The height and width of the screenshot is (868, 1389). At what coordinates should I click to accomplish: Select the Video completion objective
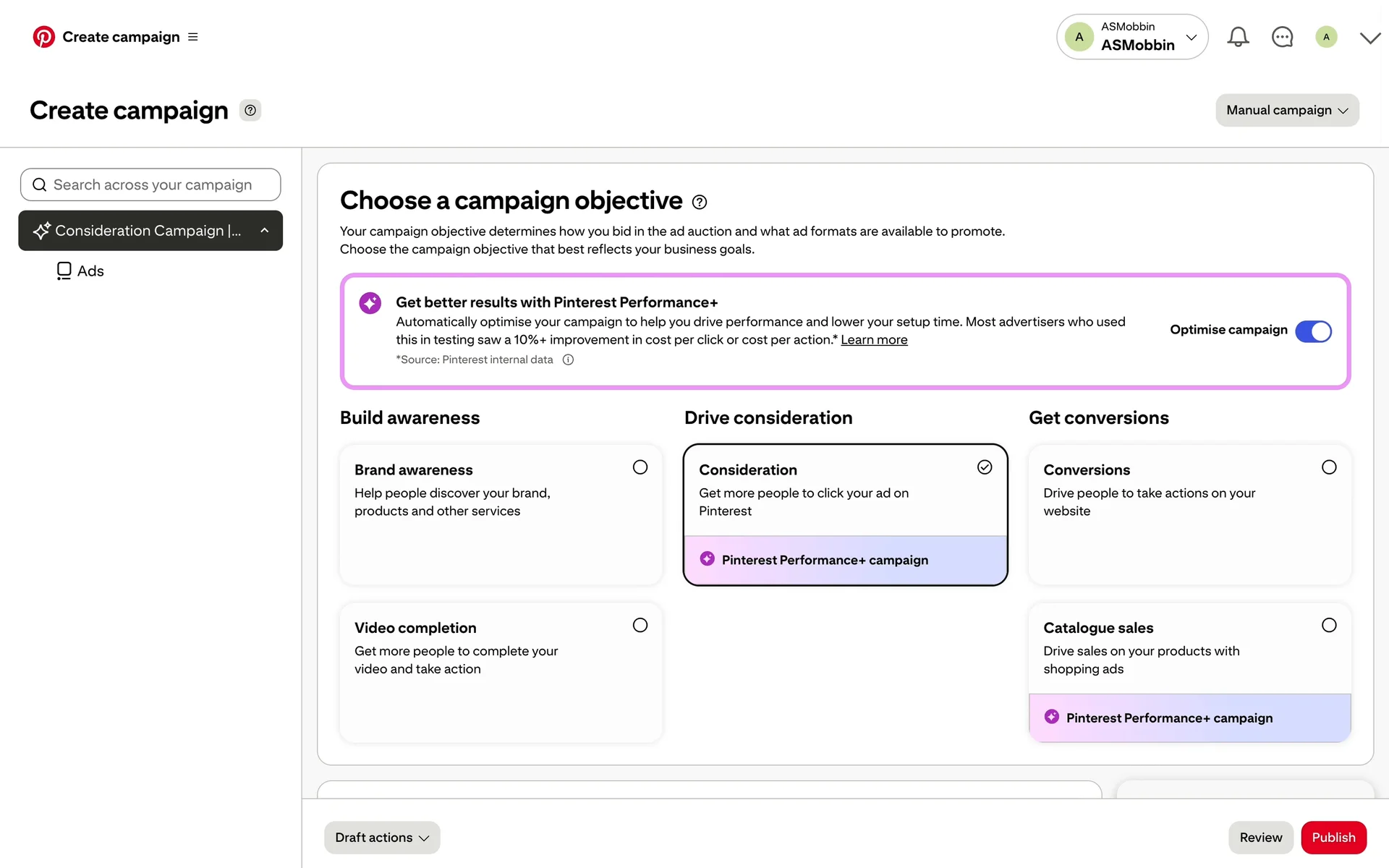pos(640,626)
